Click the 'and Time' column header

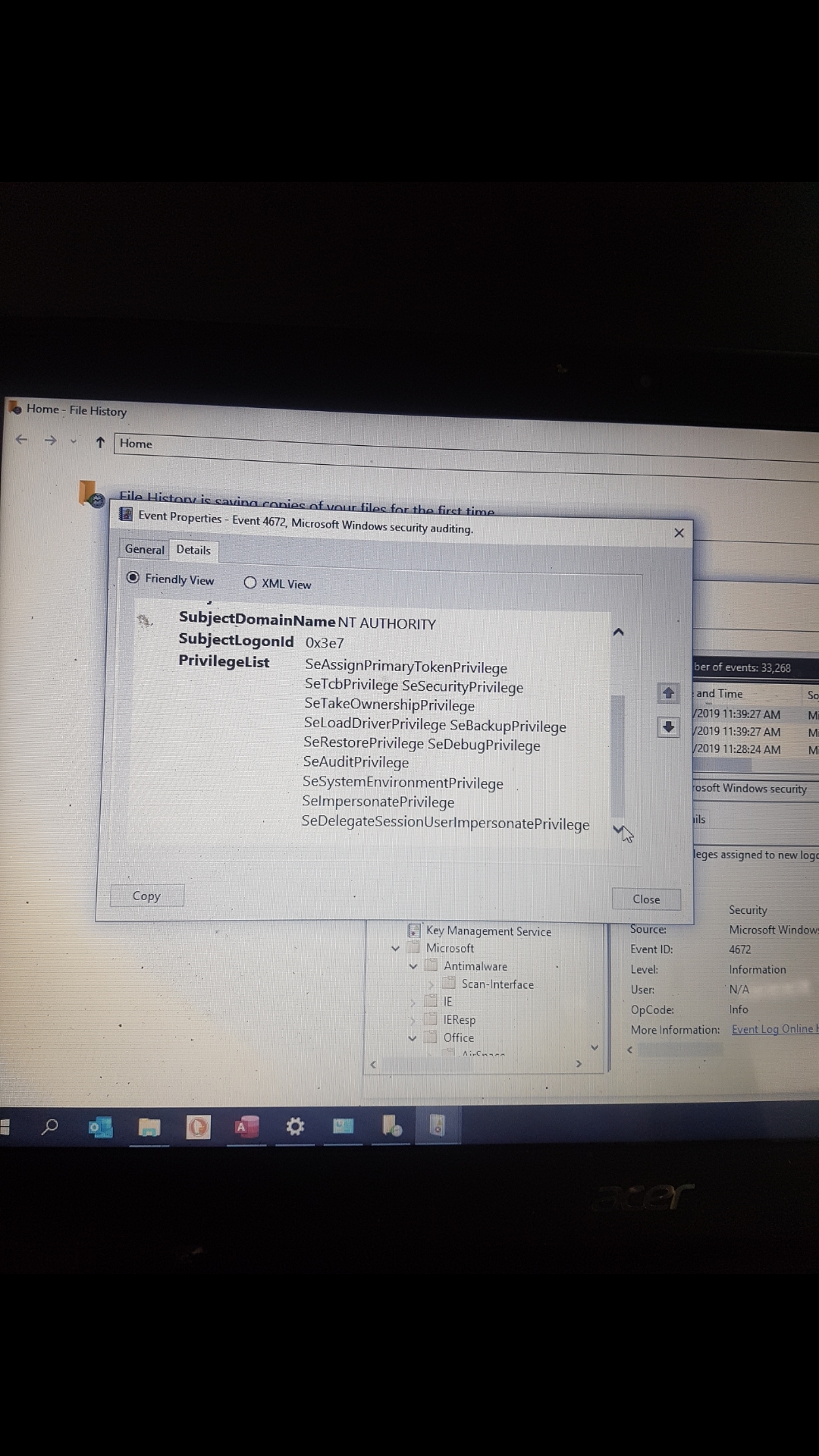720,693
